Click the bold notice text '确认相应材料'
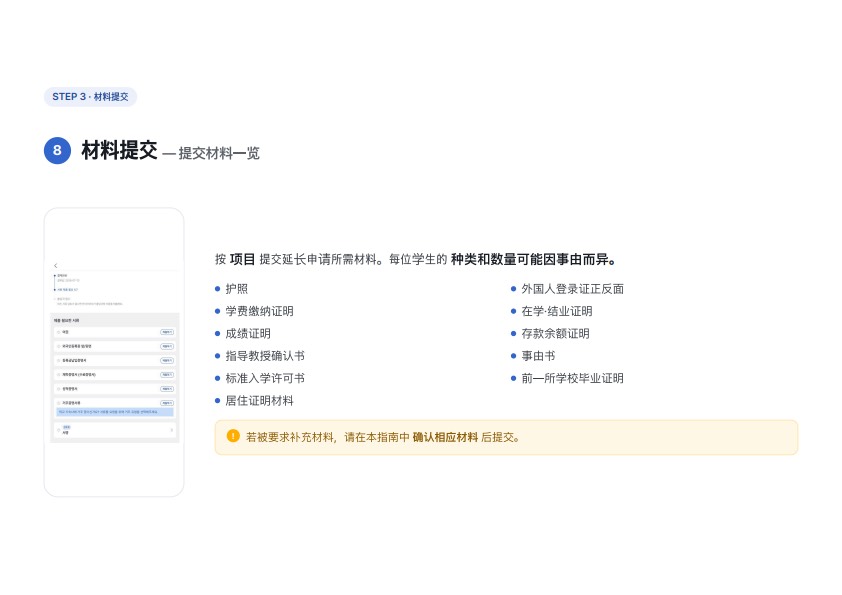The image size is (842, 595). (445, 437)
